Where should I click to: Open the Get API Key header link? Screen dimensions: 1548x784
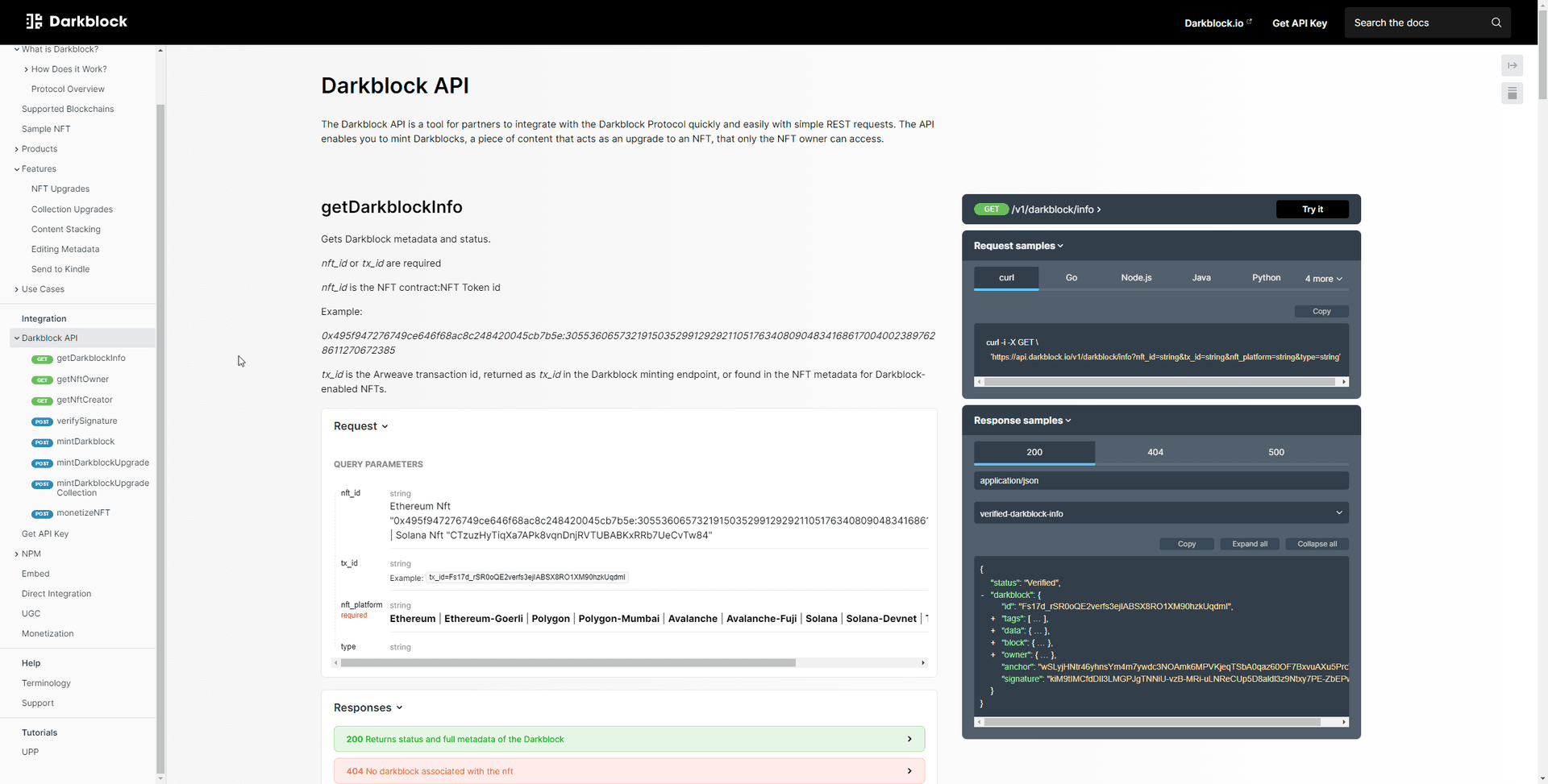click(1299, 23)
